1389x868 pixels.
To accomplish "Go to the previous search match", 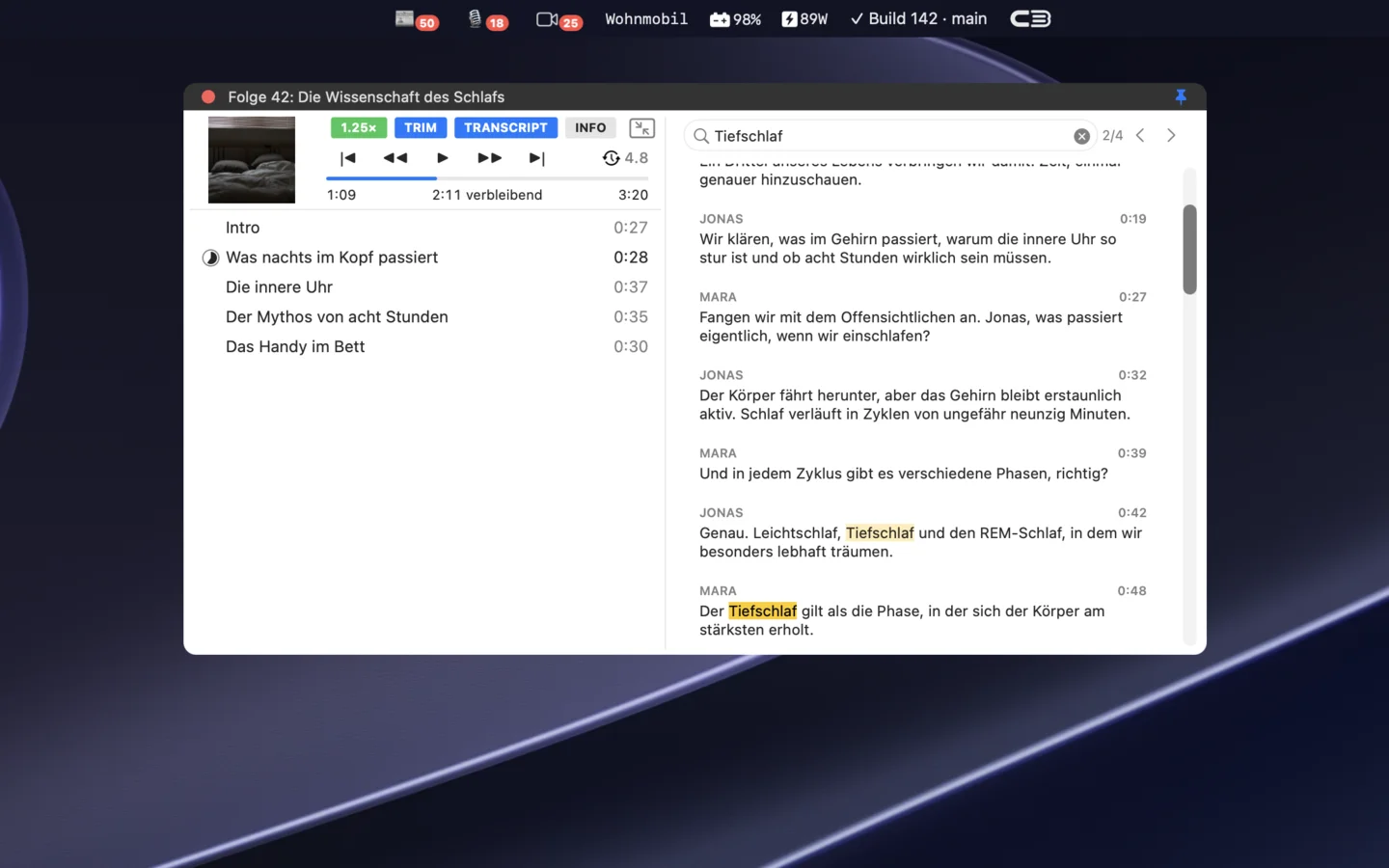I will point(1141,136).
